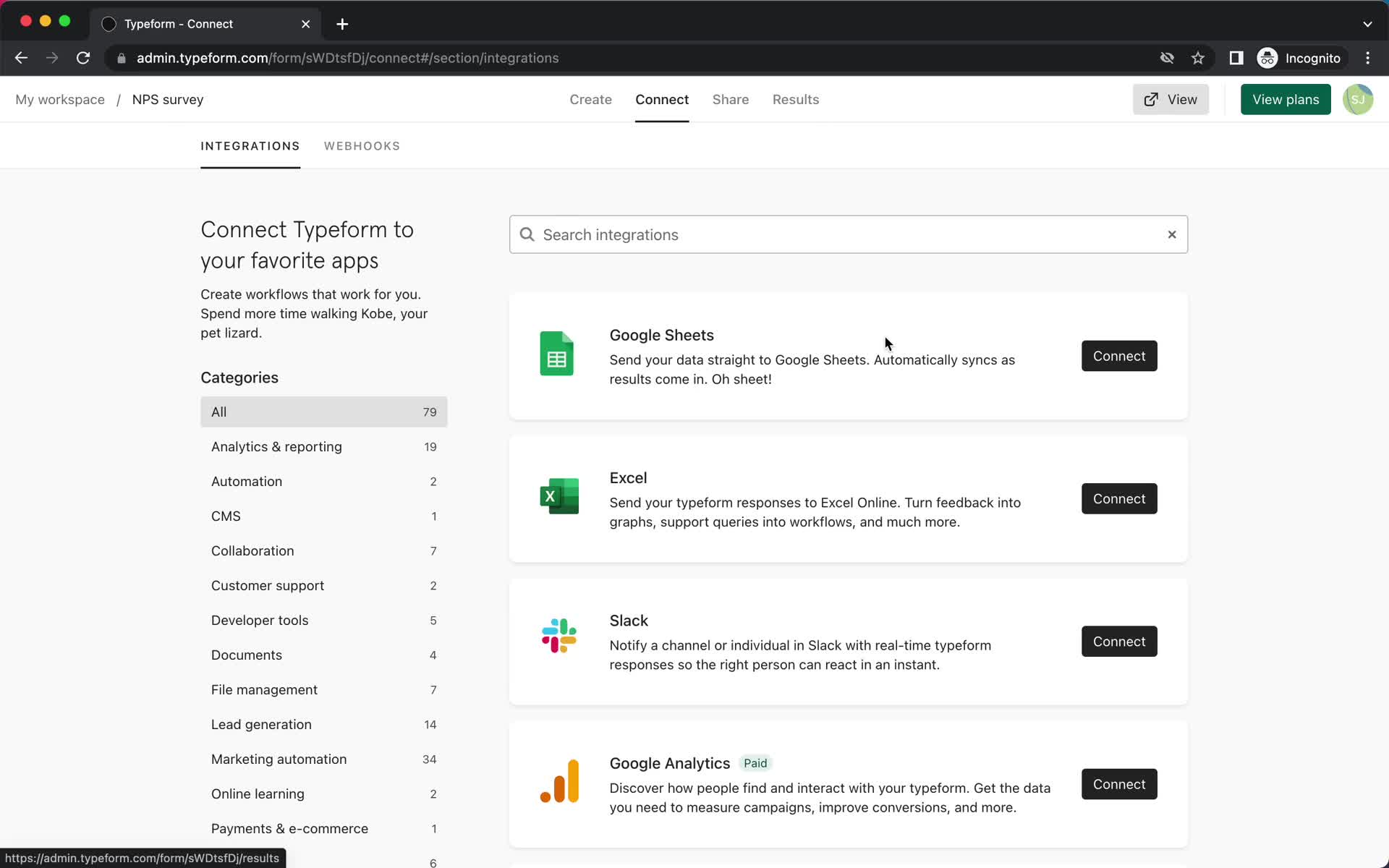1389x868 pixels.
Task: Select the Integrations sub-tab
Action: (x=250, y=146)
